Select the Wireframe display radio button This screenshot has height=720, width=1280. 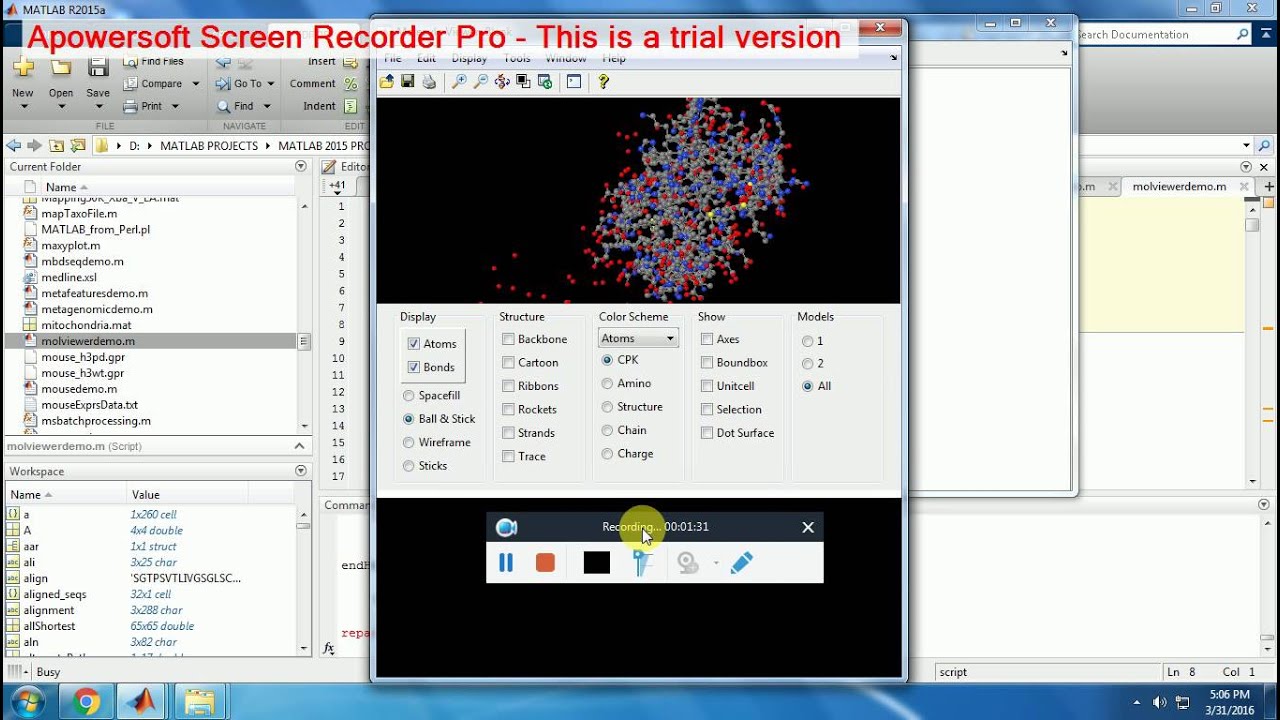pyautogui.click(x=408, y=443)
